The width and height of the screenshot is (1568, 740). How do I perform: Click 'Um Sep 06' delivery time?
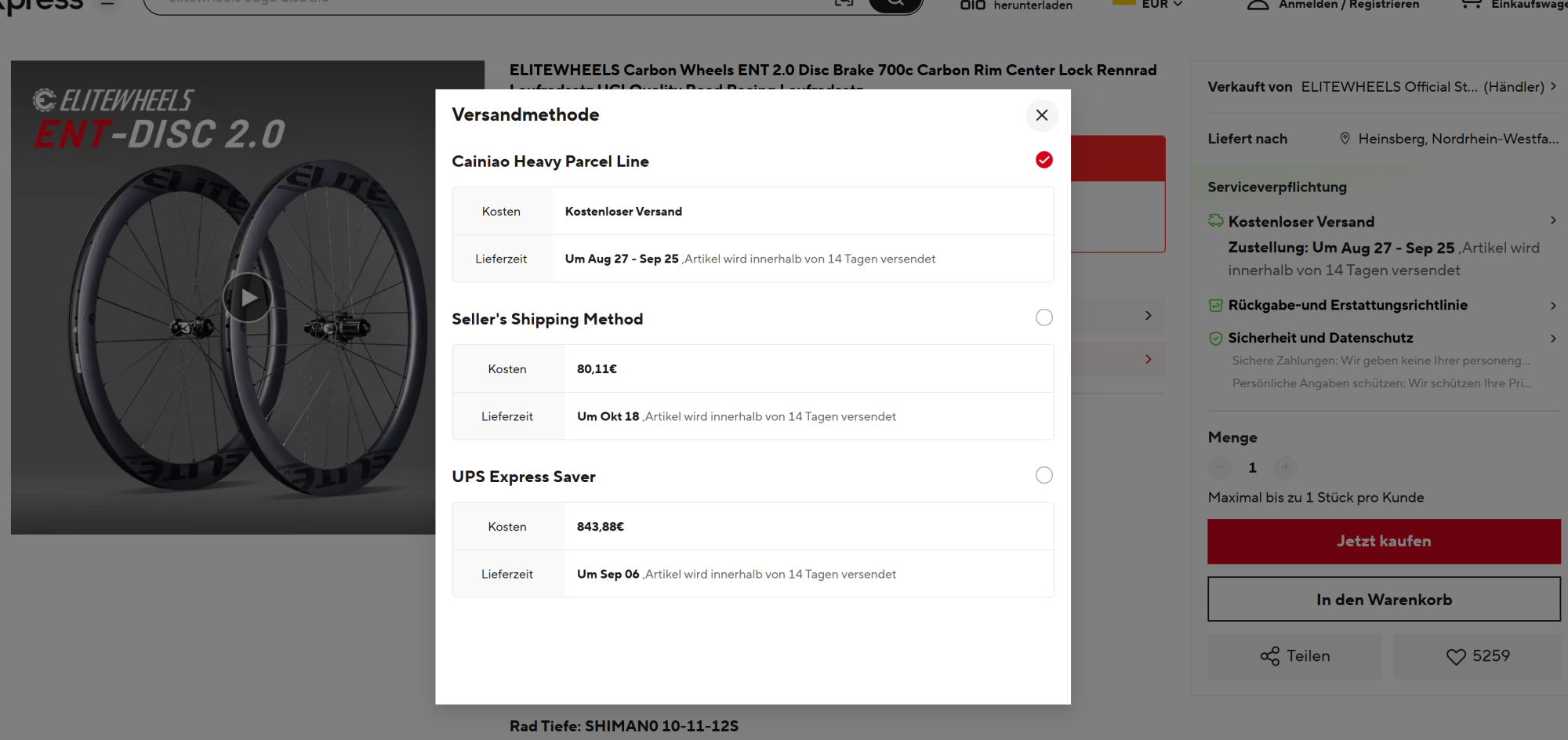click(608, 574)
